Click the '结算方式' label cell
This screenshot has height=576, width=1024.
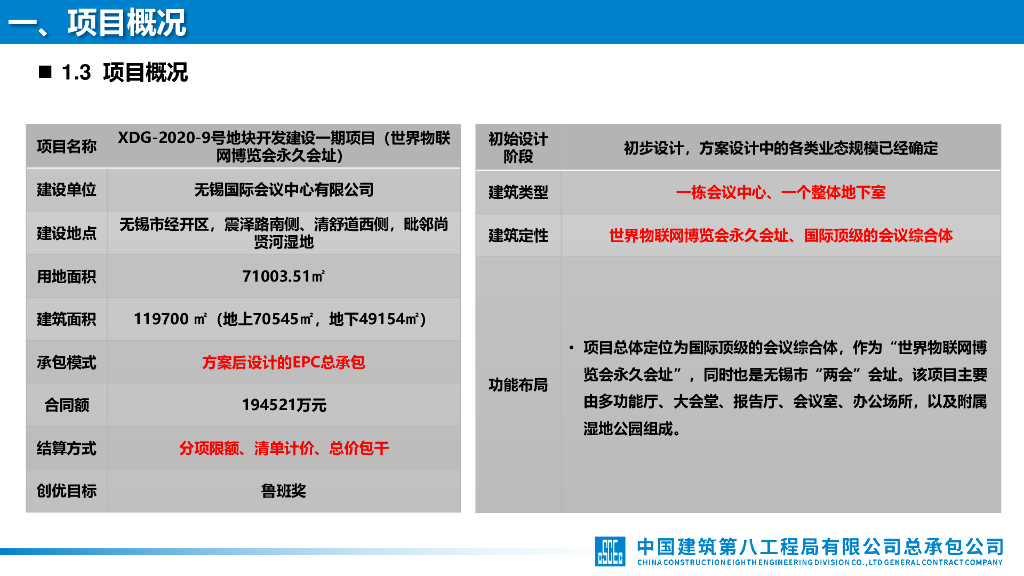[67, 449]
